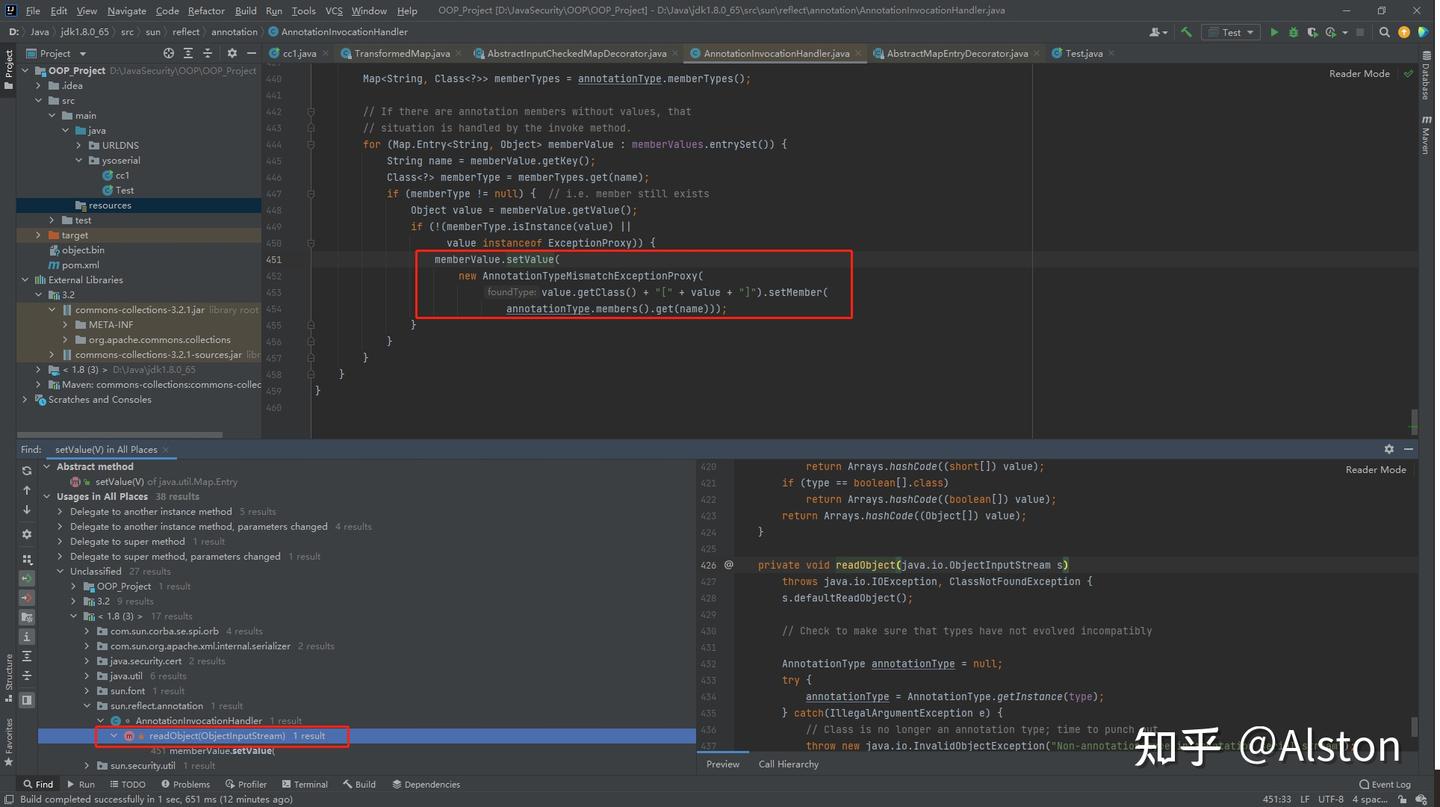The image size is (1440, 807).
Task: Show the Call Hierarchy tab in preview
Action: point(788,764)
